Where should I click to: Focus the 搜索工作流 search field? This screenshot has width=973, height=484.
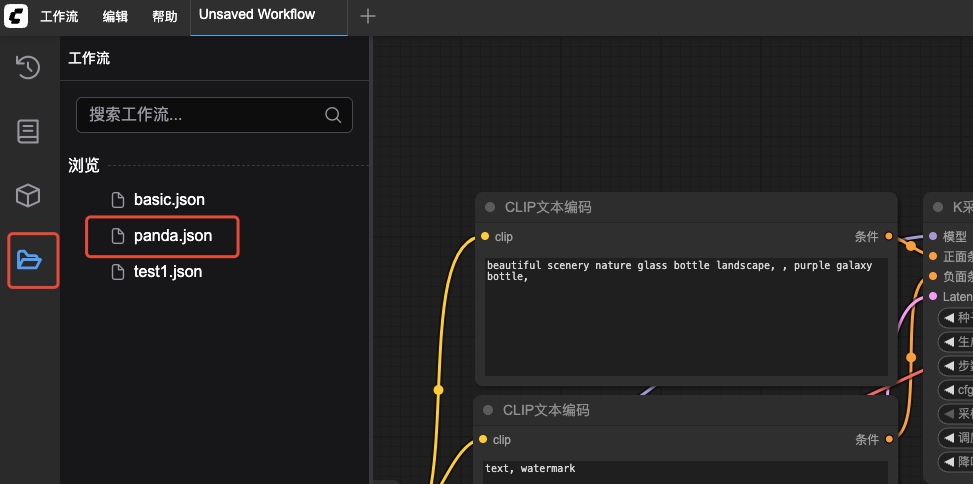tap(214, 115)
